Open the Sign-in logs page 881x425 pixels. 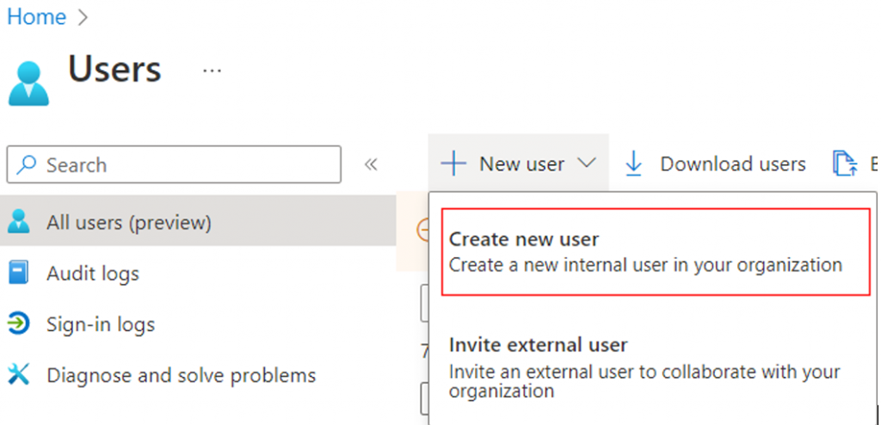coord(100,324)
